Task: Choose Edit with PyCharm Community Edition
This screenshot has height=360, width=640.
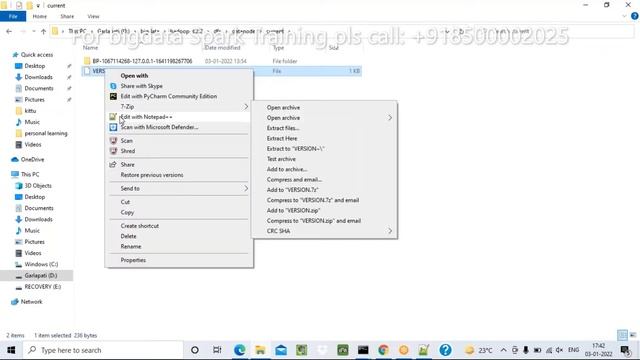Action: [x=179, y=96]
